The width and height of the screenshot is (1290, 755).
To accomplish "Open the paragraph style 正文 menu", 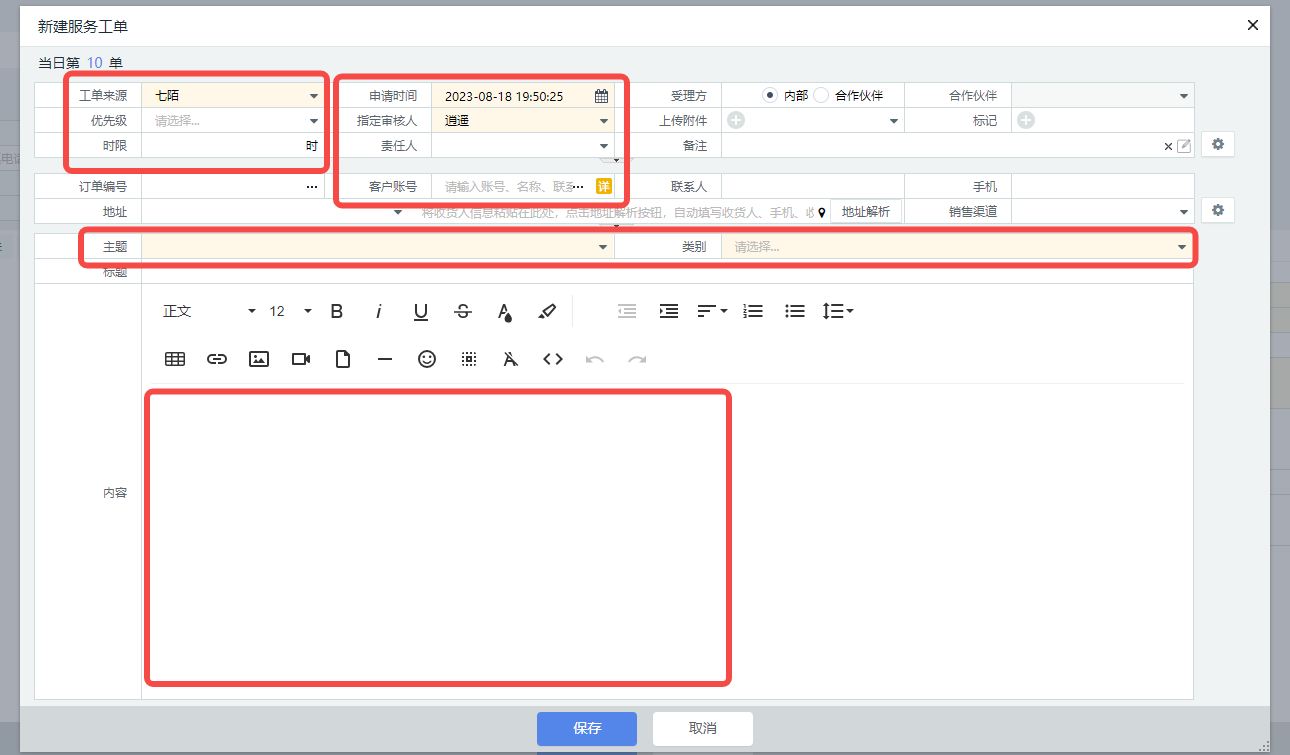I will click(209, 311).
